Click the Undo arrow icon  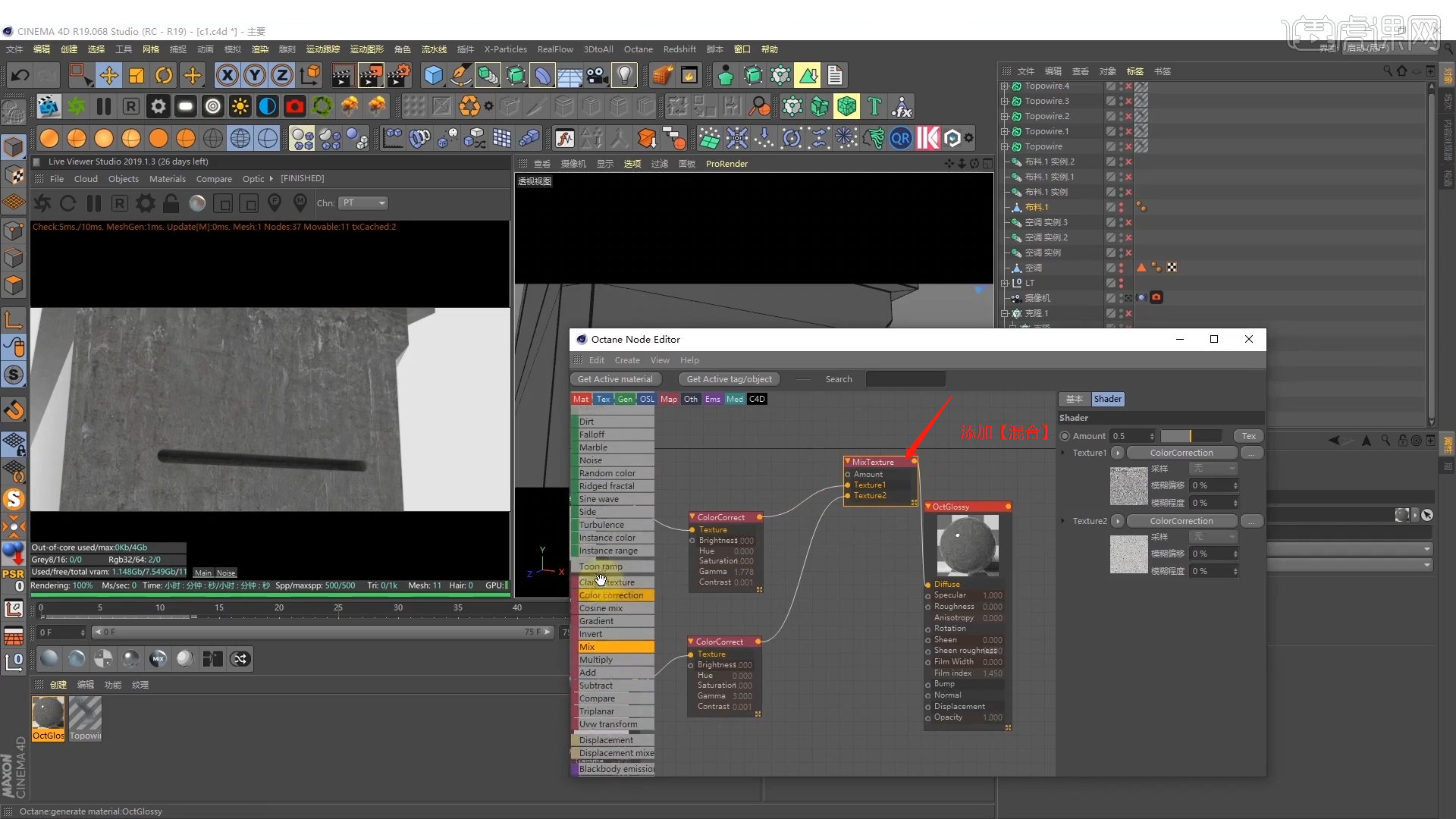point(20,75)
